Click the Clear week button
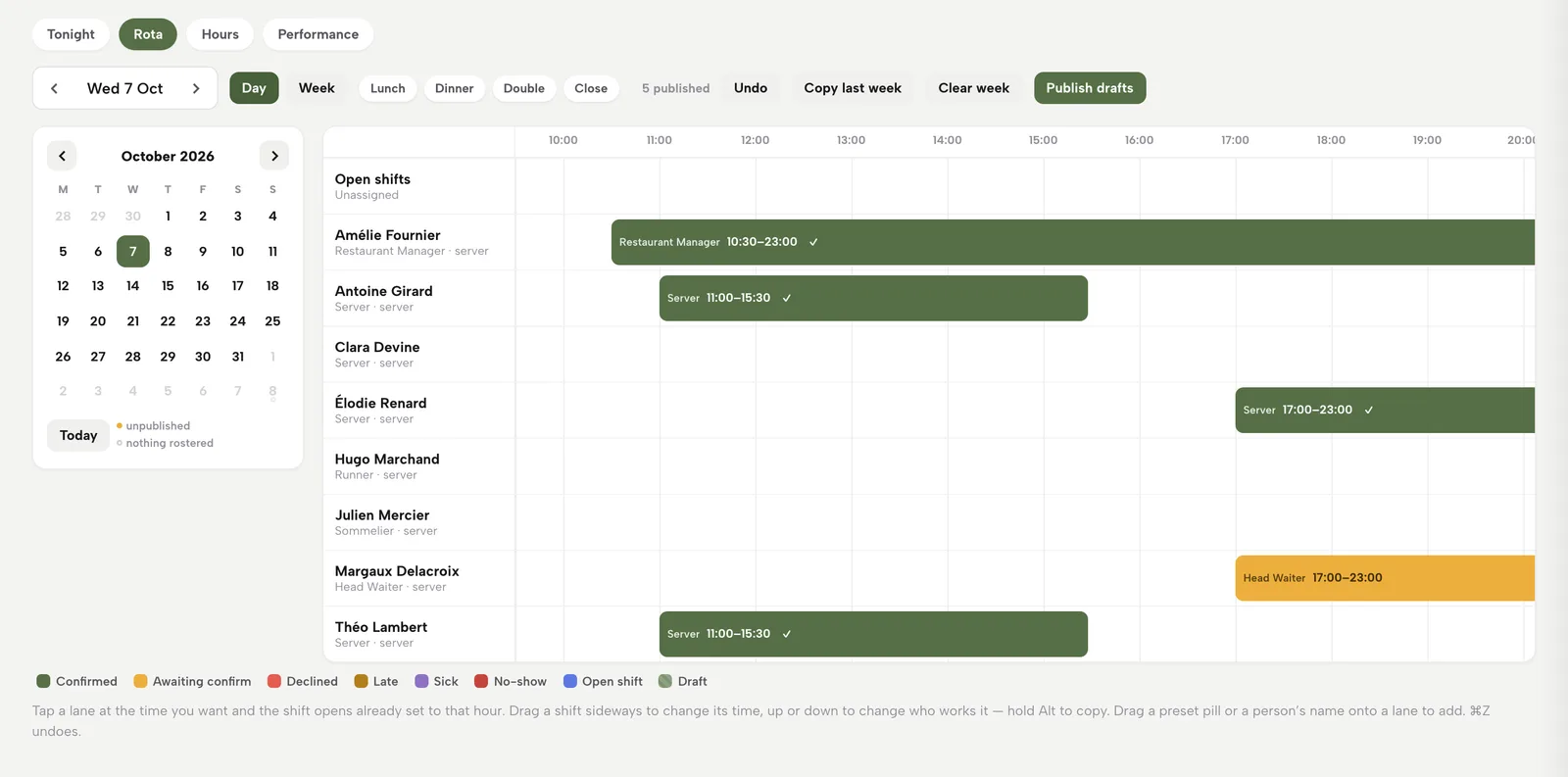The height and width of the screenshot is (777, 1568). 974,88
